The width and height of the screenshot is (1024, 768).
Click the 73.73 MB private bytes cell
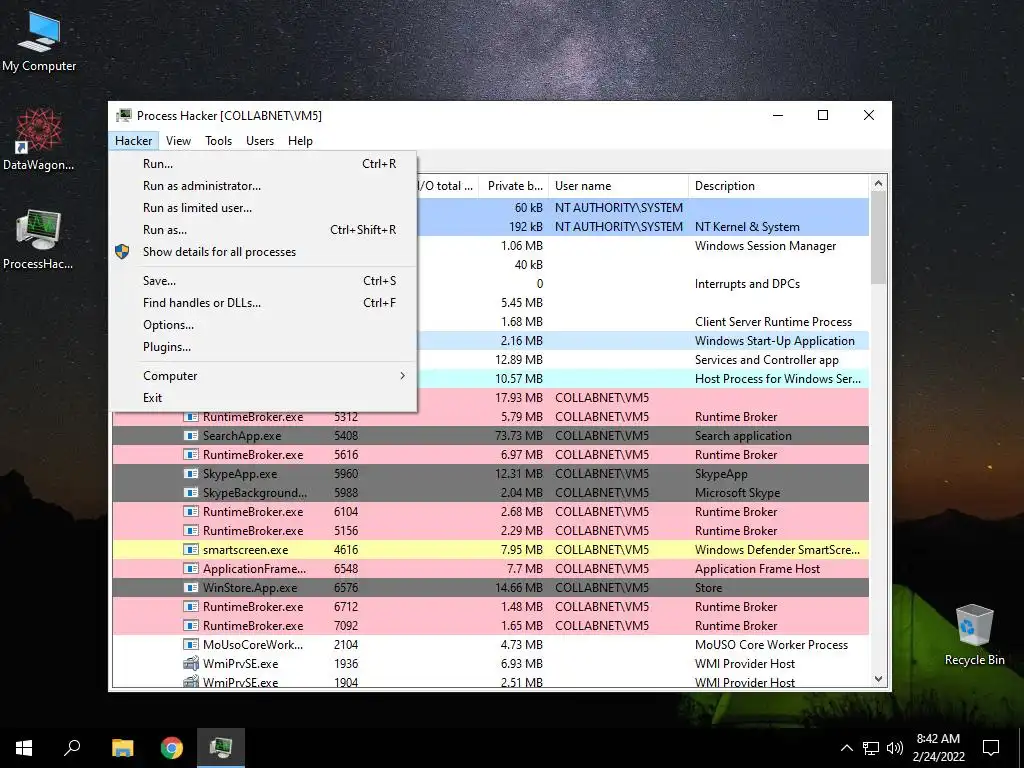pyautogui.click(x=519, y=436)
